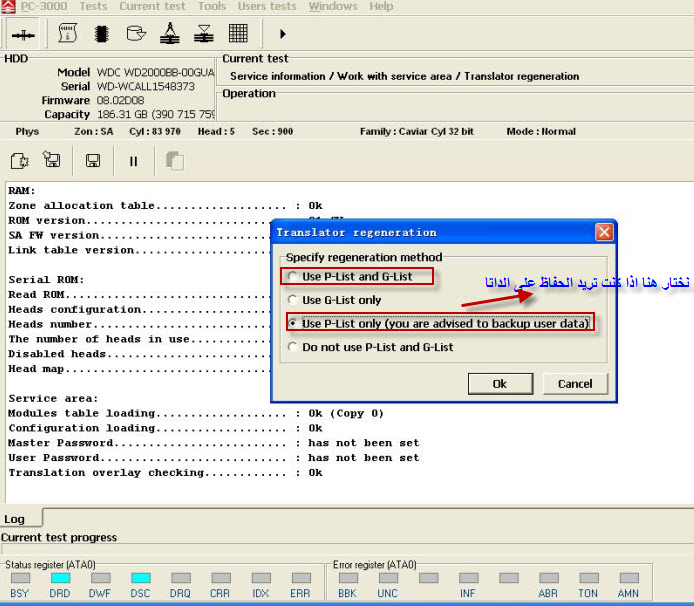Open the Users tests menu

(267, 6)
